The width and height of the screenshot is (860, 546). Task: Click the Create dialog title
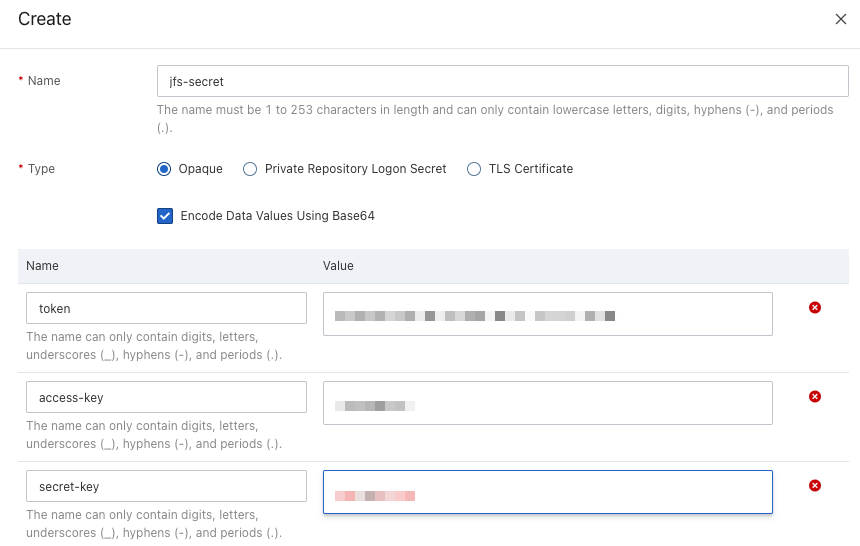(x=45, y=19)
